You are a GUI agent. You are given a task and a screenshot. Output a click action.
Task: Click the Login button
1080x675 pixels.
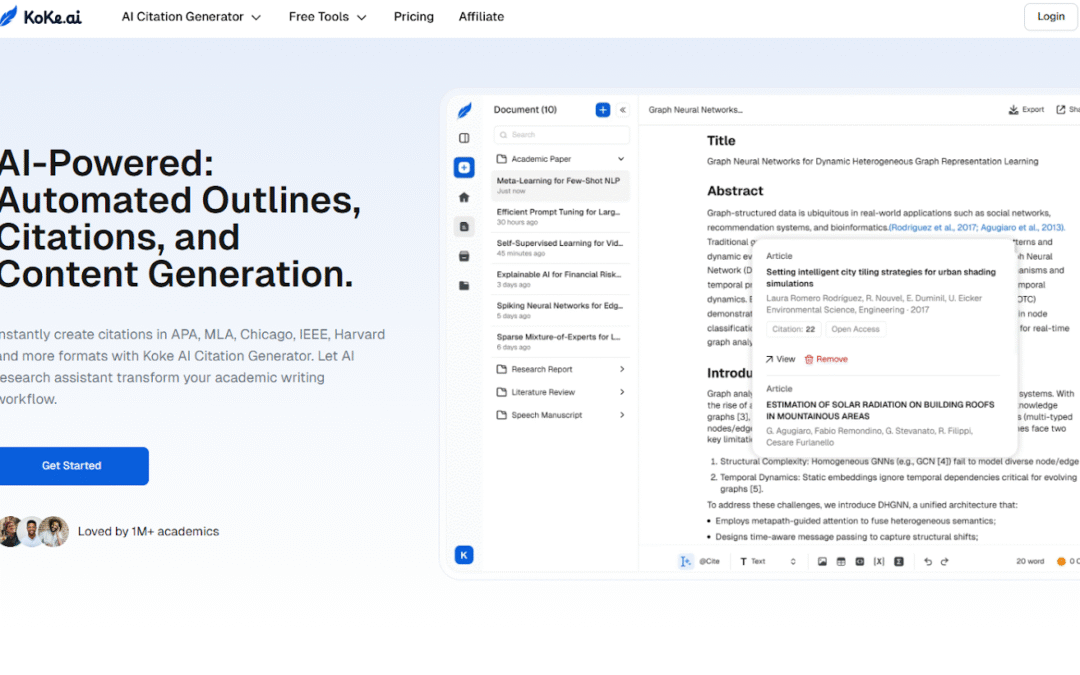tap(1050, 16)
